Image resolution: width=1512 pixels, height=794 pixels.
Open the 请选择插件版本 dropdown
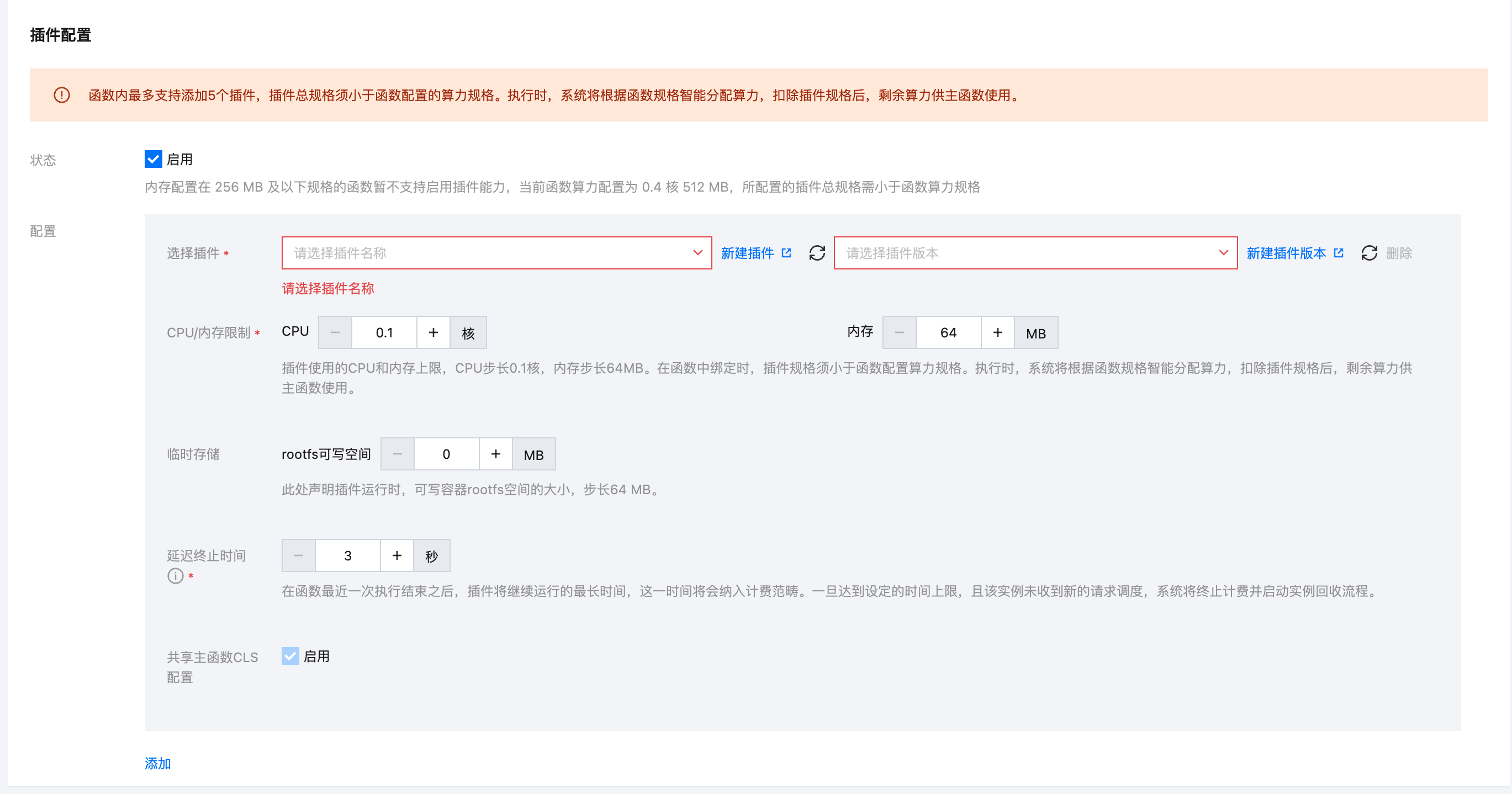pyautogui.click(x=1035, y=253)
